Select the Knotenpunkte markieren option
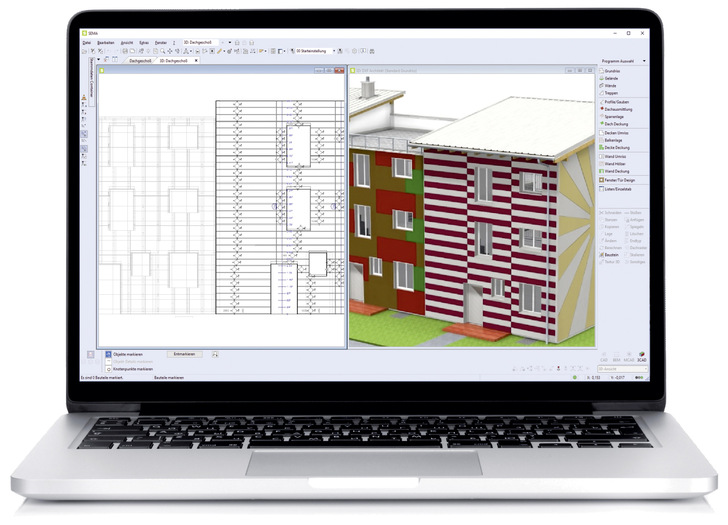Image resolution: width=728 pixels, height=525 pixels. (130, 369)
